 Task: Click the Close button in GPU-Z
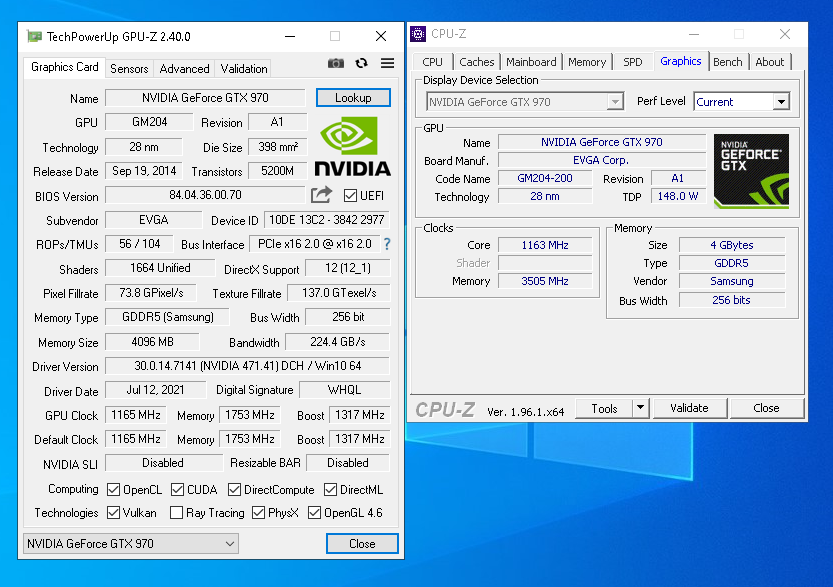click(362, 543)
